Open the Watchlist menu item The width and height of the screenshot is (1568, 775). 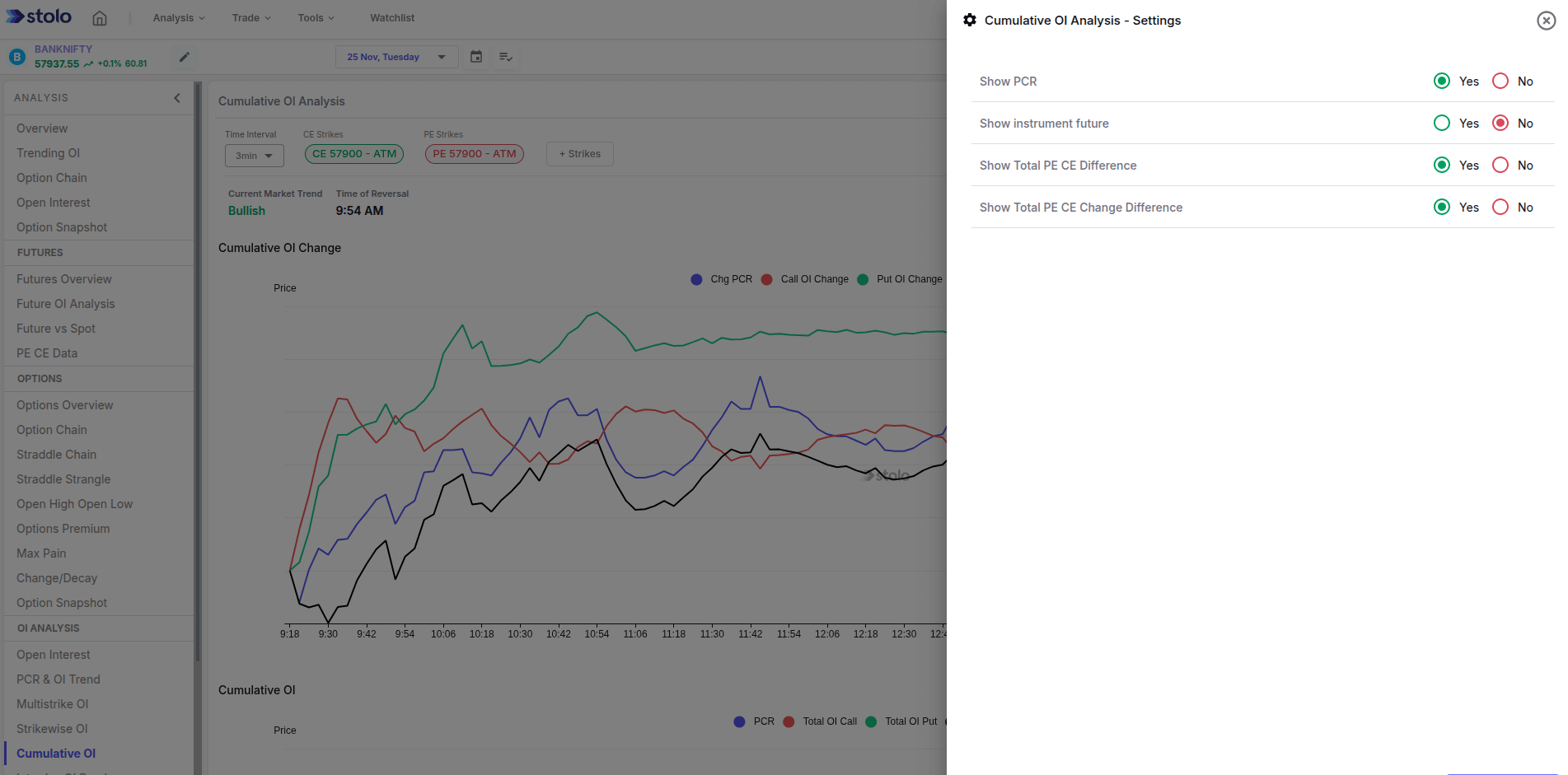[x=391, y=17]
